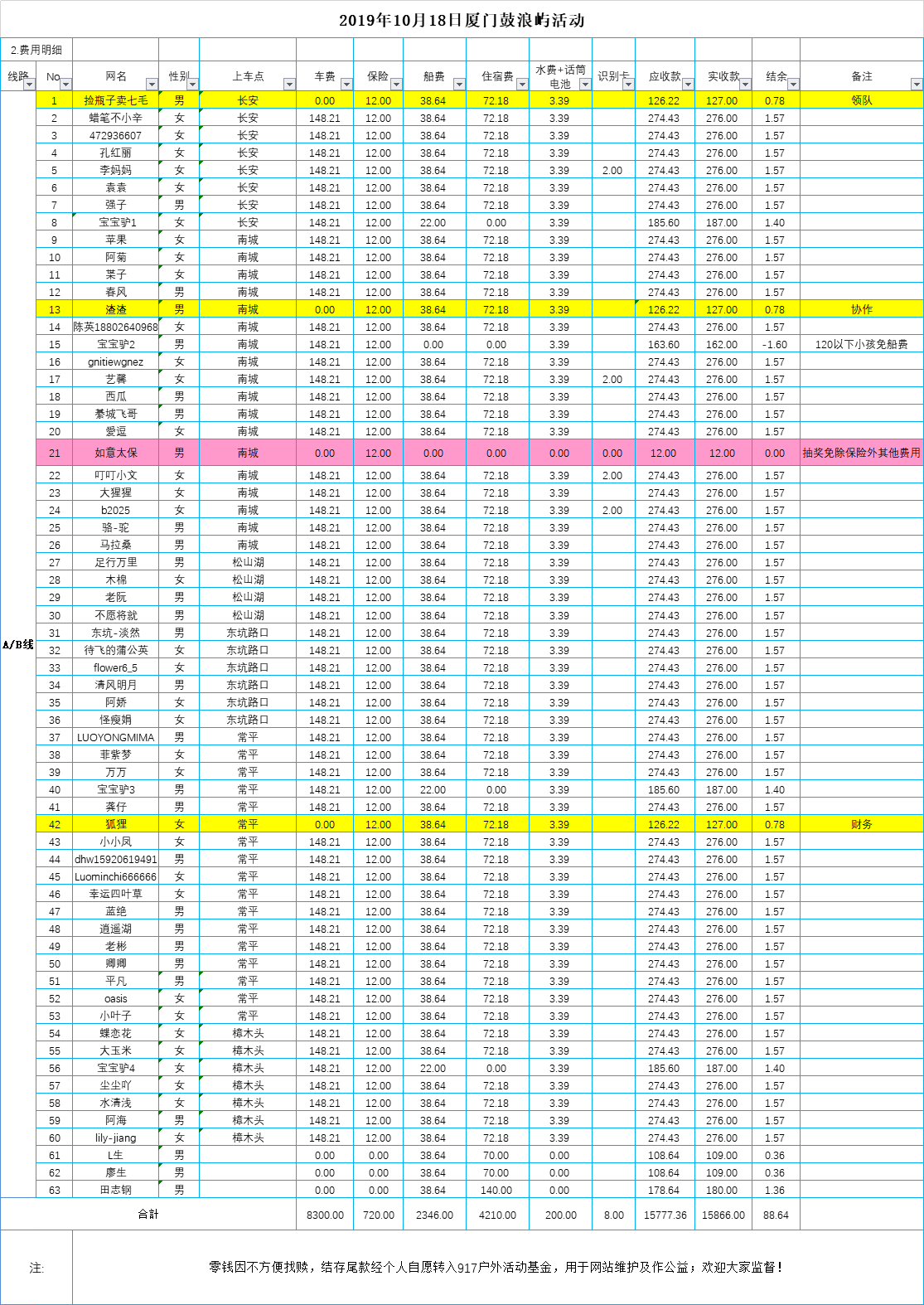Open the 车费 column filter
Viewport: 924px width, 1305px height.
point(347,85)
